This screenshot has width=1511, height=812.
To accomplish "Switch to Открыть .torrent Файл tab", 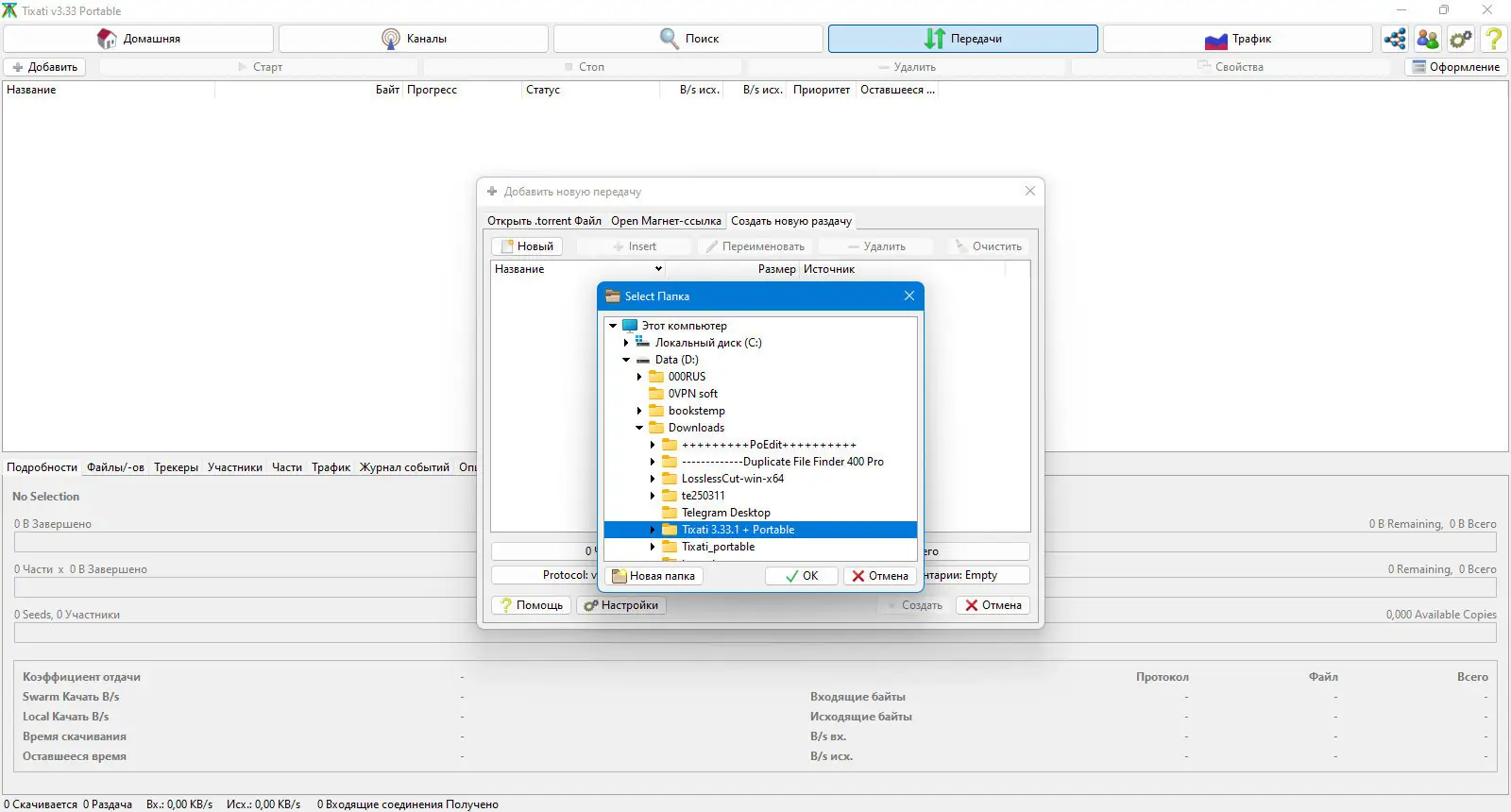I will 544,221.
